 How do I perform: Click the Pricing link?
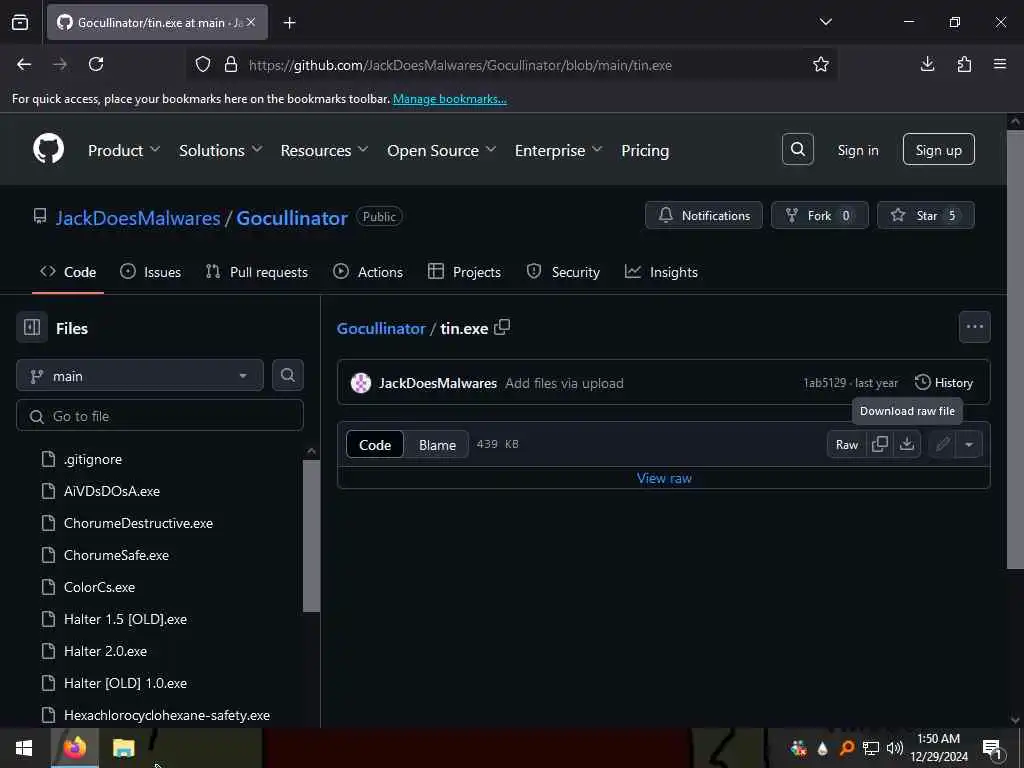[x=645, y=150]
